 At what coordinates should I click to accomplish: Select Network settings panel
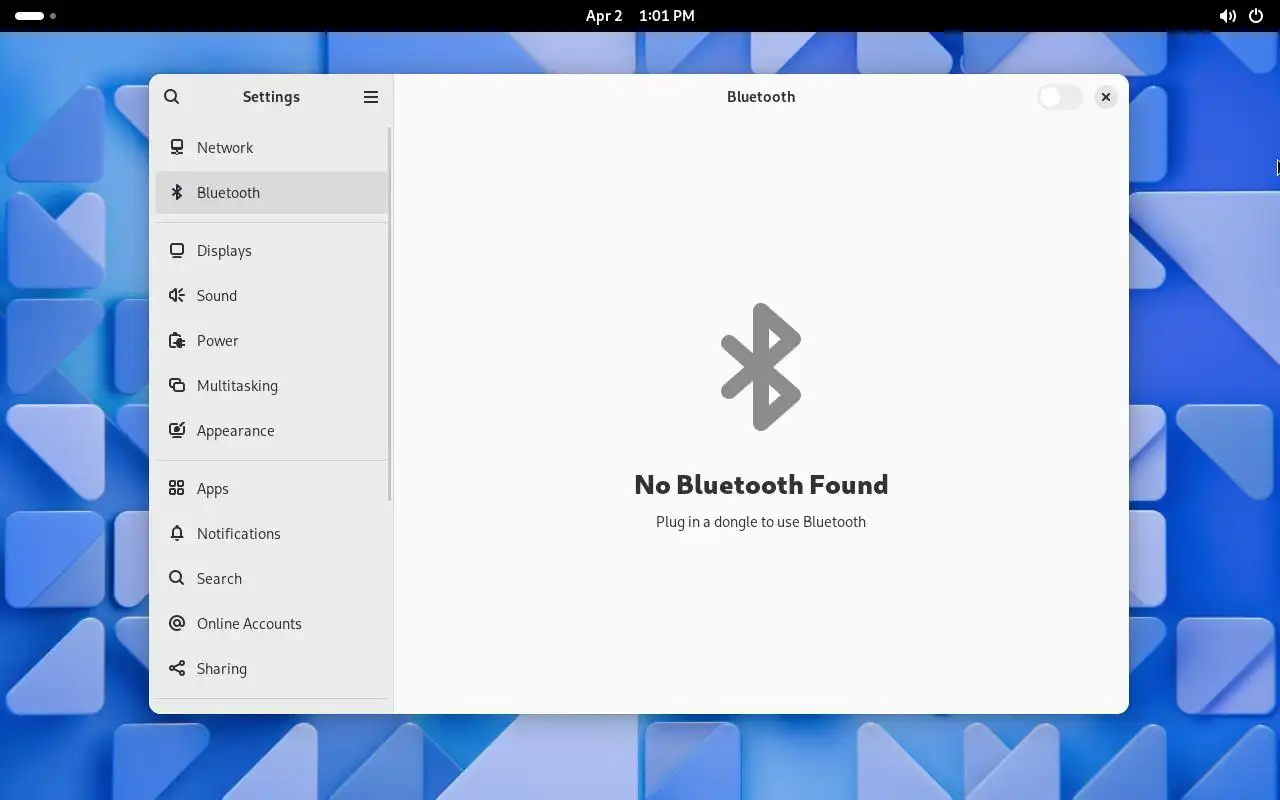271,147
